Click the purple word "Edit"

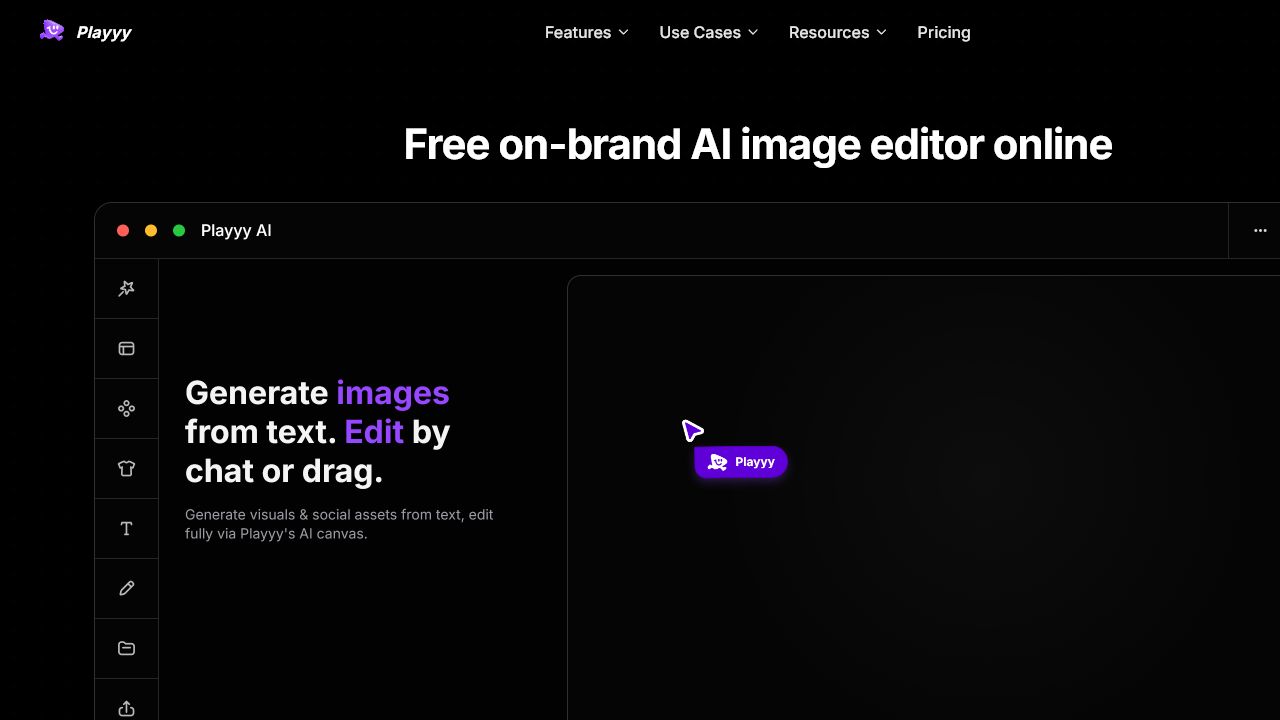coord(374,432)
